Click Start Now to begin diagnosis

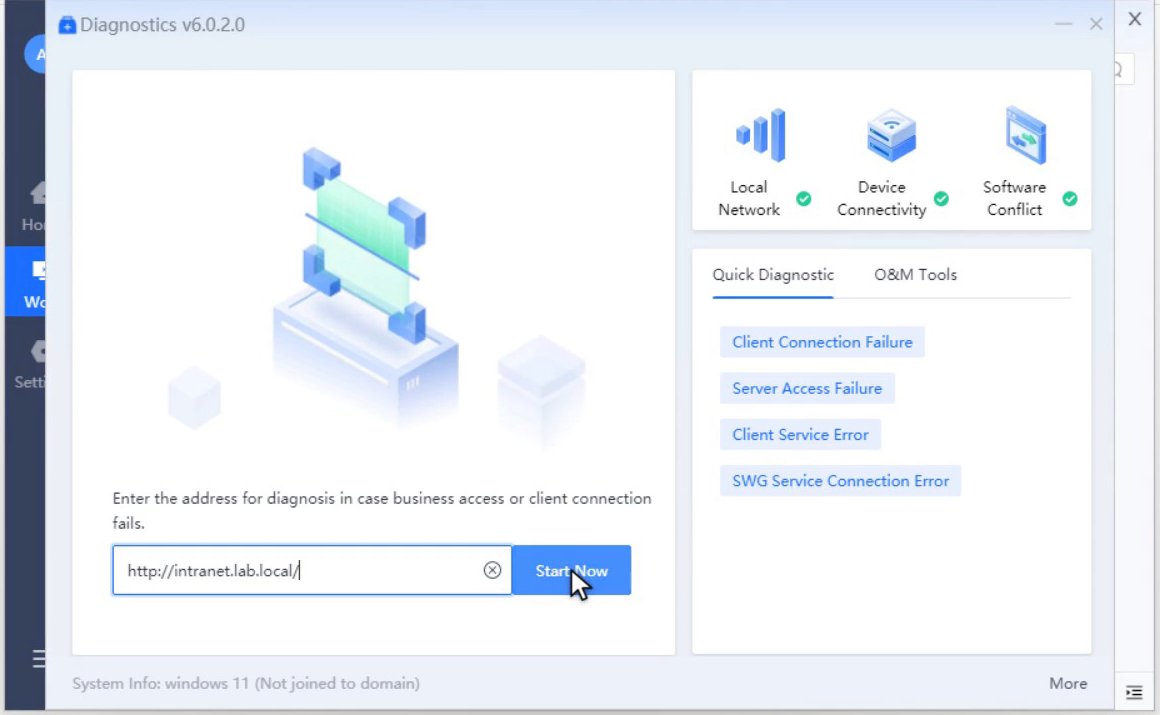(x=571, y=570)
